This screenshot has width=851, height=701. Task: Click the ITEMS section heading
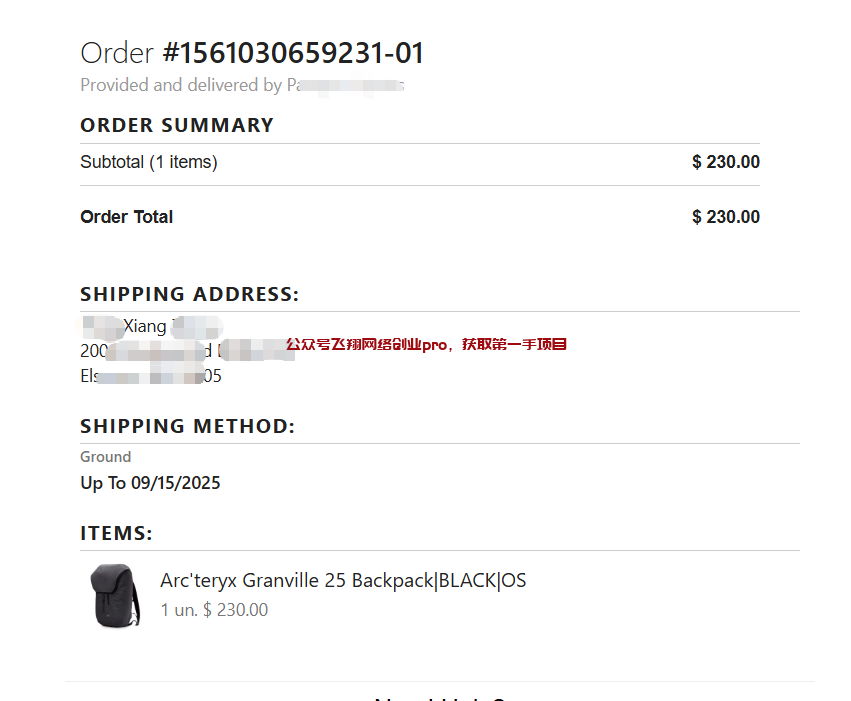tap(116, 534)
